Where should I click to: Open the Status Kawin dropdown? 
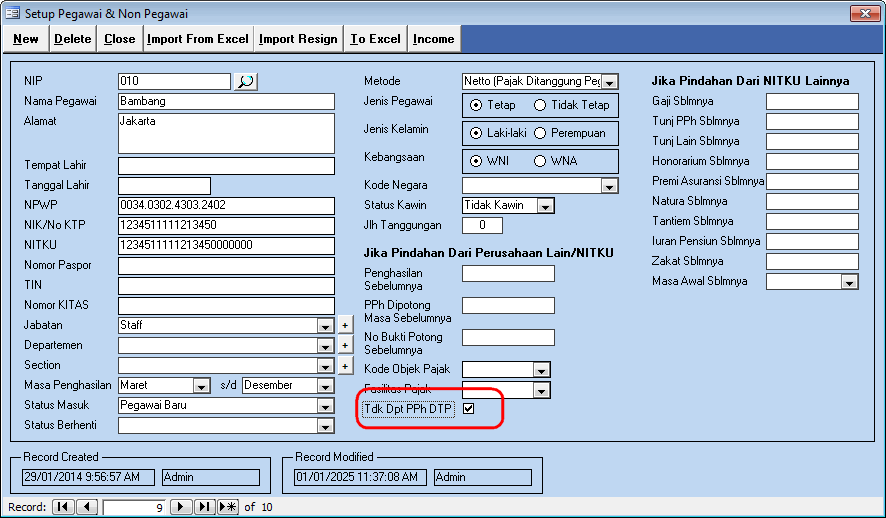point(545,205)
